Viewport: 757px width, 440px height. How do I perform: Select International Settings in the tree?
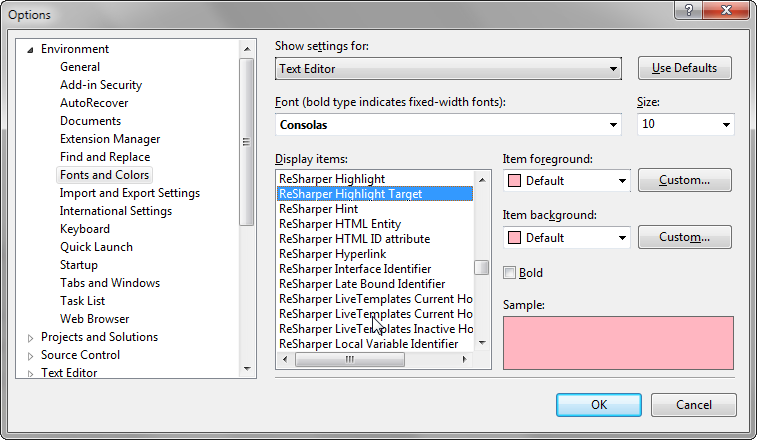coord(116,211)
